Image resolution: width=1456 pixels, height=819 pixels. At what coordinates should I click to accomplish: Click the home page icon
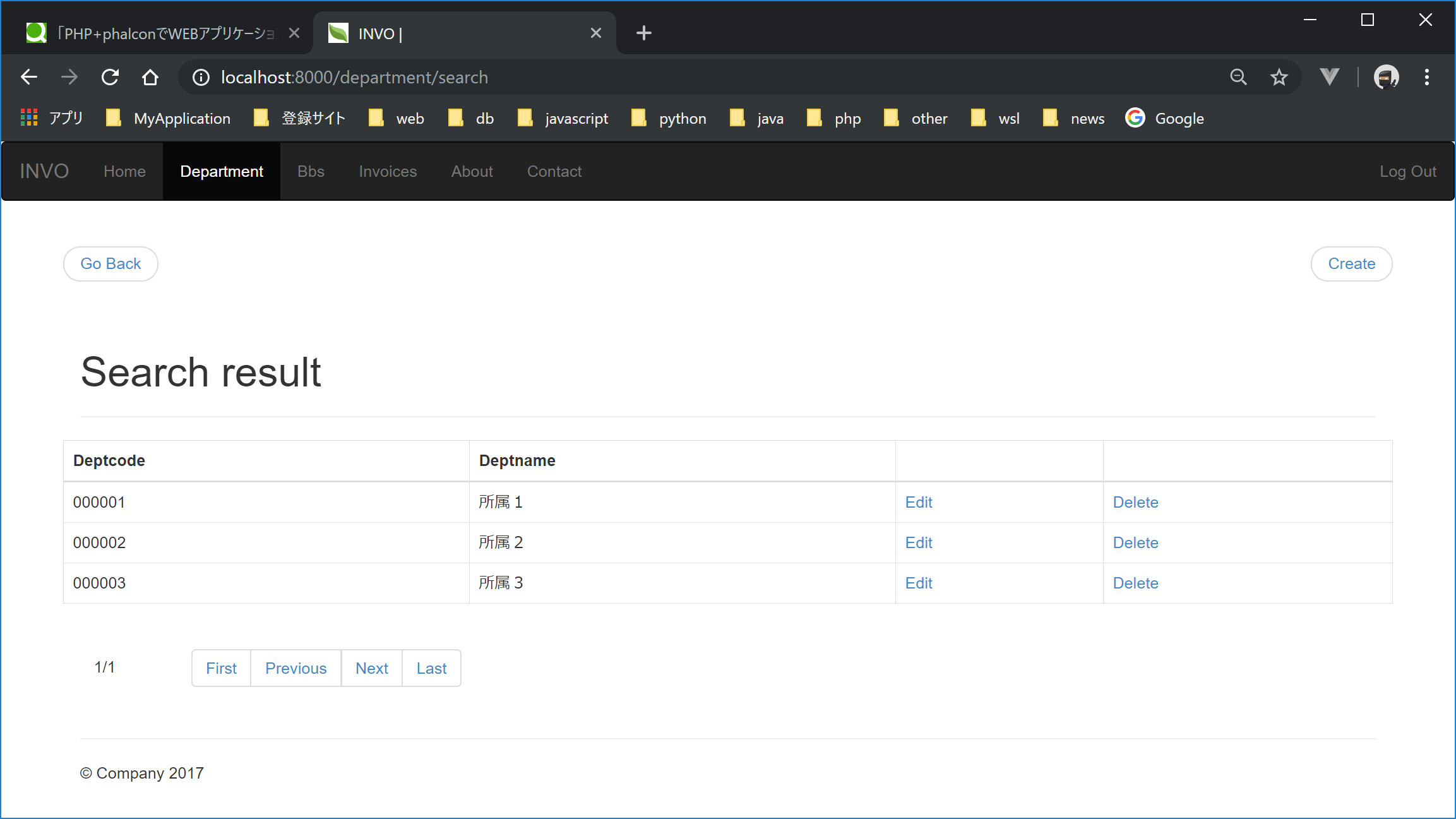(150, 77)
